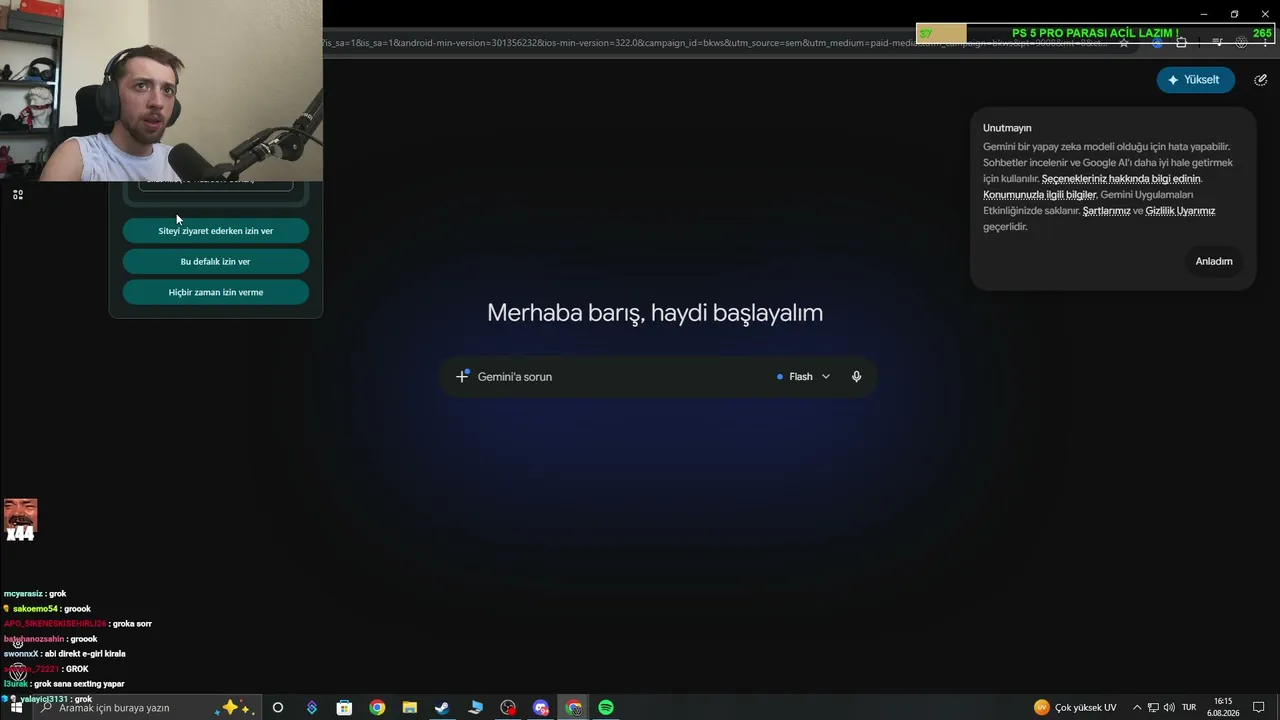The width and height of the screenshot is (1280, 720).
Task: Open the 'Çok yüksek UV' weather widget
Action: coord(1075,708)
